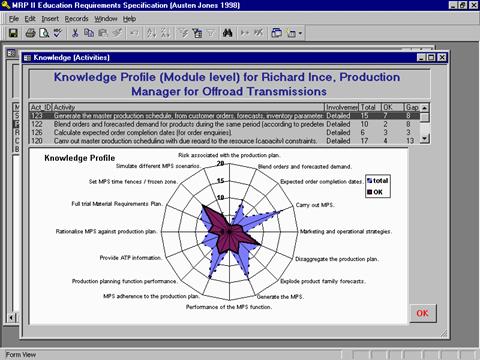Image resolution: width=480 pixels, height=360 pixels.
Task: Click the activity list scroll up arrow
Action: 424,108
